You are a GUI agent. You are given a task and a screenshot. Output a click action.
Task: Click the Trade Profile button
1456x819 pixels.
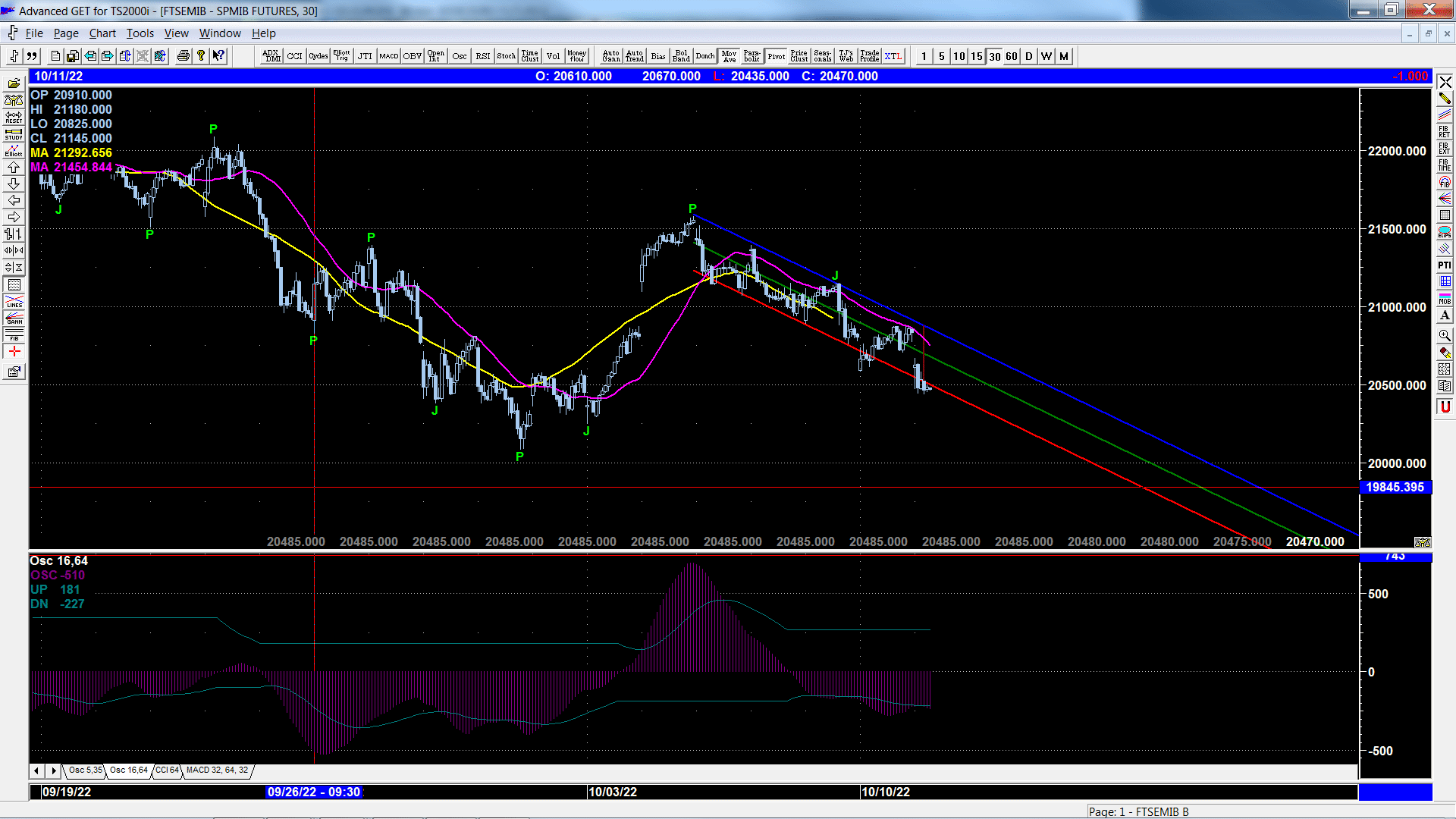pyautogui.click(x=870, y=56)
